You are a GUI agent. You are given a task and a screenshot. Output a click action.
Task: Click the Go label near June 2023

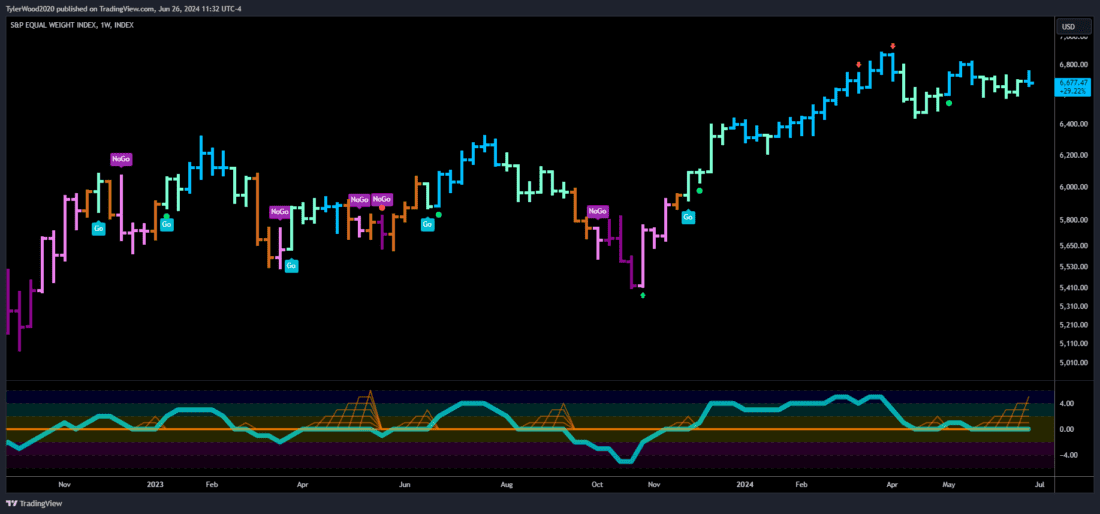(427, 224)
